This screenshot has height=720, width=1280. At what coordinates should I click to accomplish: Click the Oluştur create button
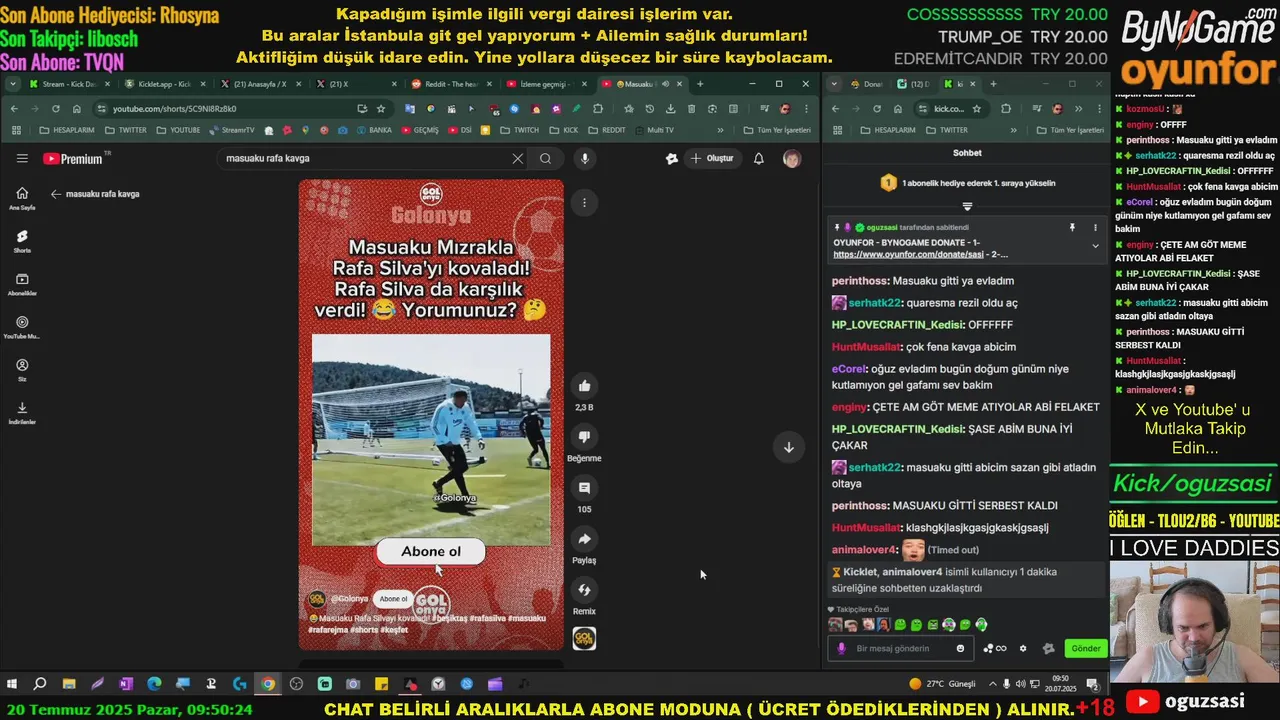(x=712, y=158)
